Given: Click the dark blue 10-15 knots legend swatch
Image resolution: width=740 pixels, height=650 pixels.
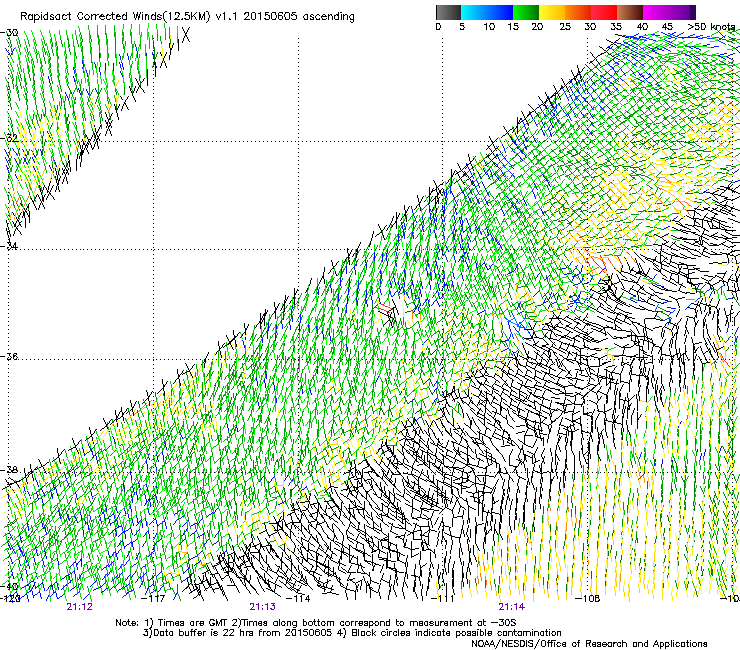Looking at the screenshot, I should pyautogui.click(x=500, y=12).
